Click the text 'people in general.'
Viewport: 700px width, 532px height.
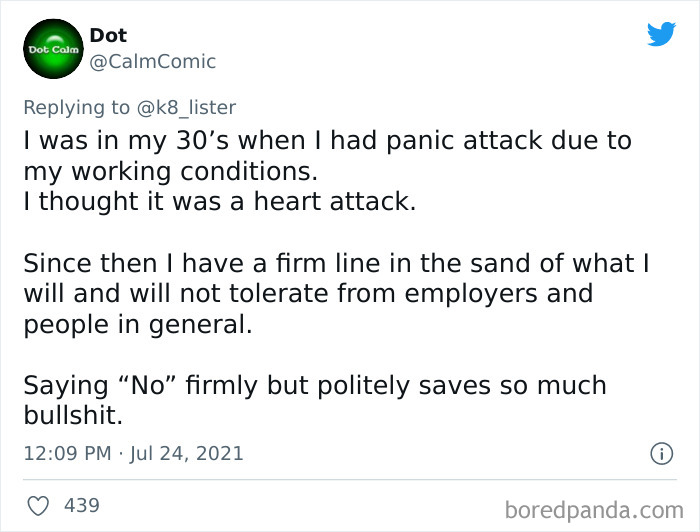pos(138,324)
